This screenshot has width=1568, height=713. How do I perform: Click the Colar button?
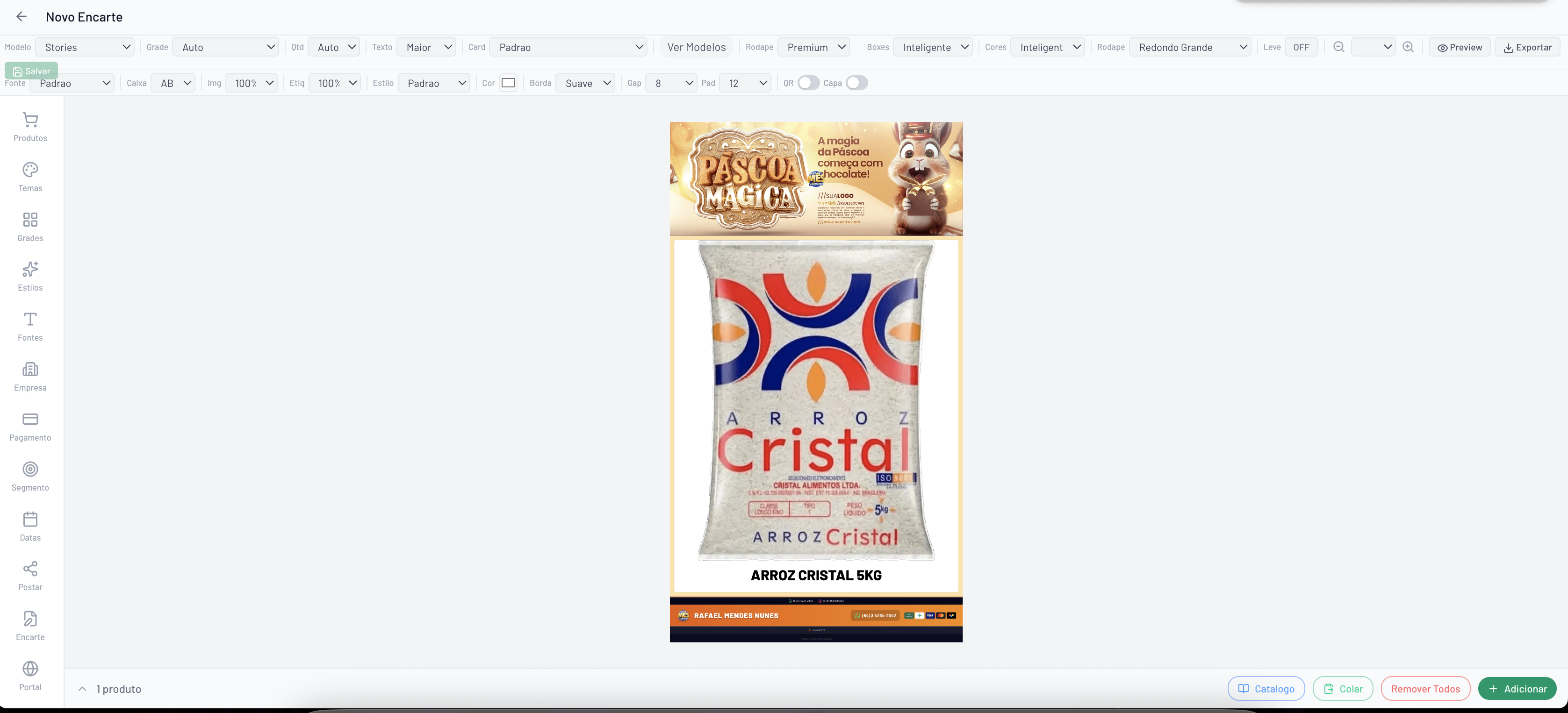tap(1343, 689)
